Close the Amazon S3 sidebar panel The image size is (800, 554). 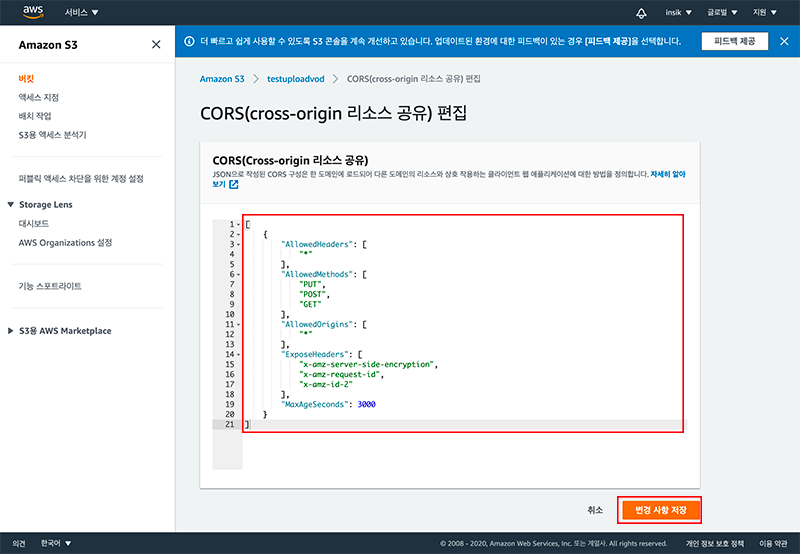tap(156, 44)
